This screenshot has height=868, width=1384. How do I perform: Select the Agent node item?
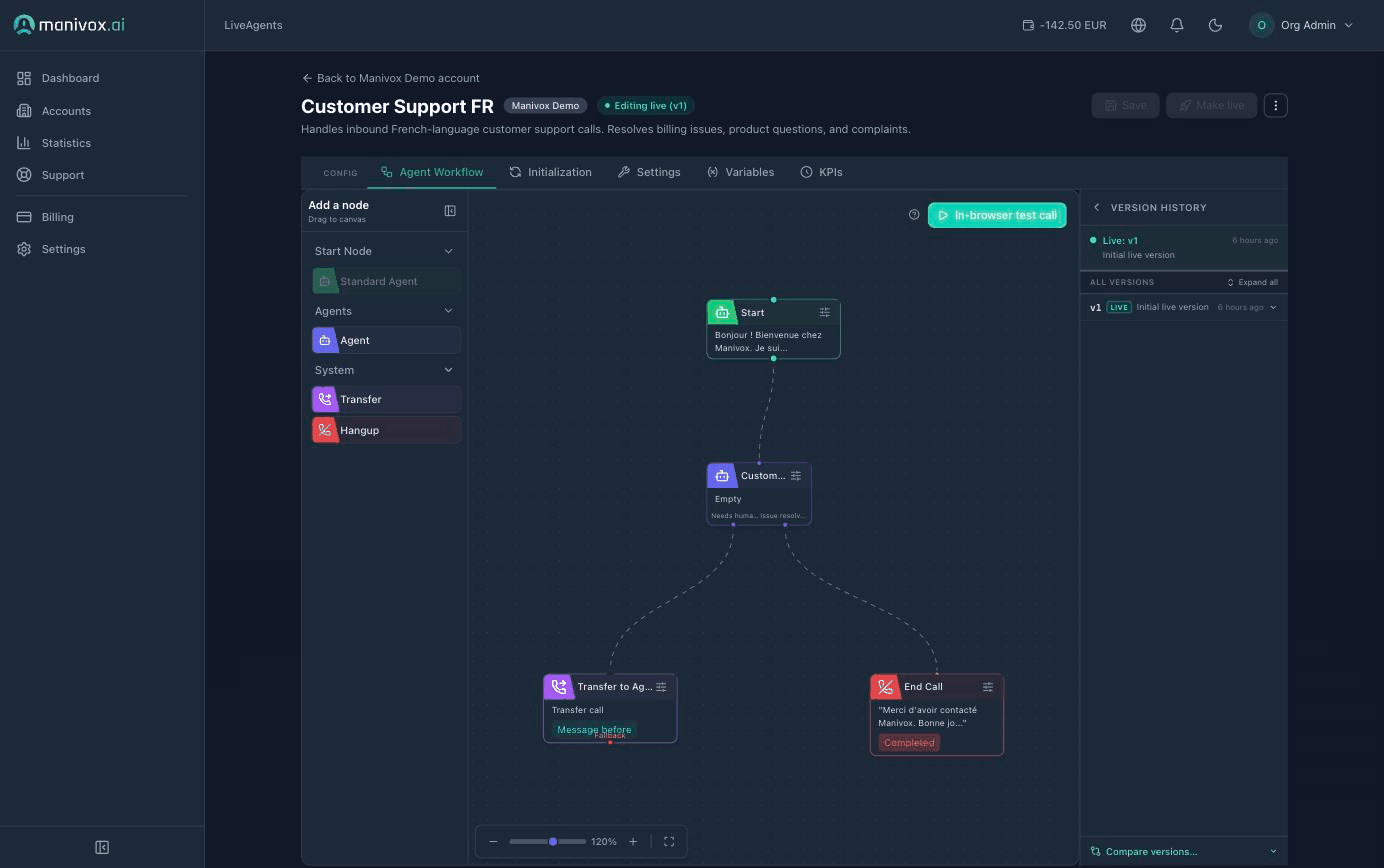coord(386,340)
